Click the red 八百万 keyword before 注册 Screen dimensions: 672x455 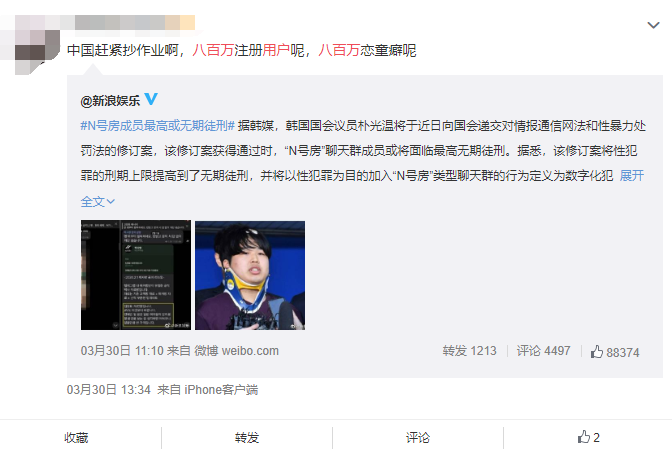[213, 51]
